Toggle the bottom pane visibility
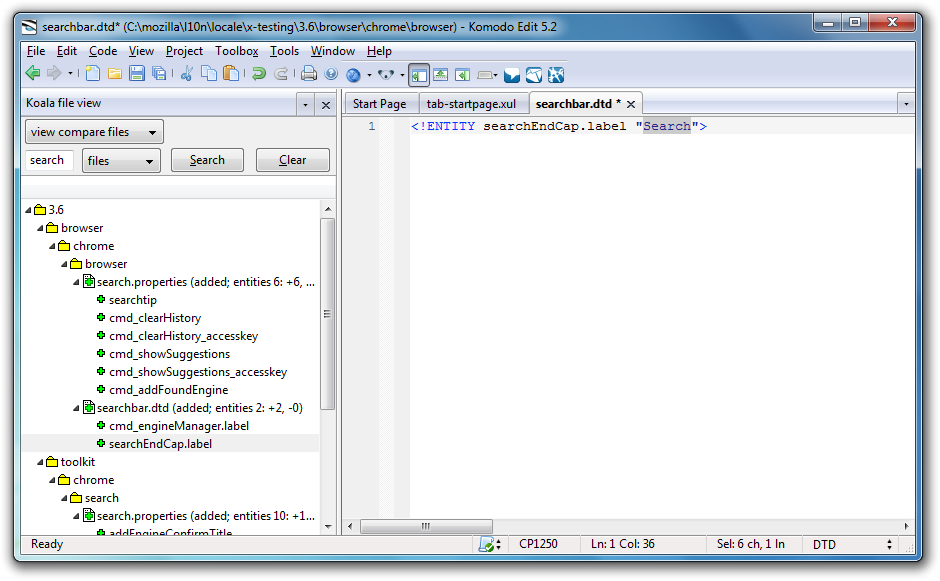940x581 pixels. 441,74
